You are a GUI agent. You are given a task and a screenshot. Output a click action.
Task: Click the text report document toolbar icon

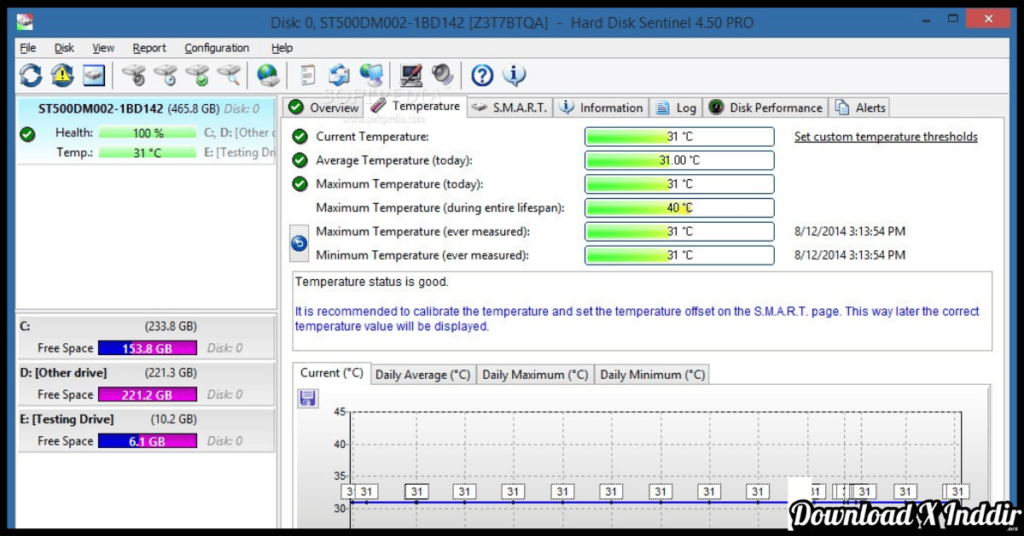click(x=308, y=75)
